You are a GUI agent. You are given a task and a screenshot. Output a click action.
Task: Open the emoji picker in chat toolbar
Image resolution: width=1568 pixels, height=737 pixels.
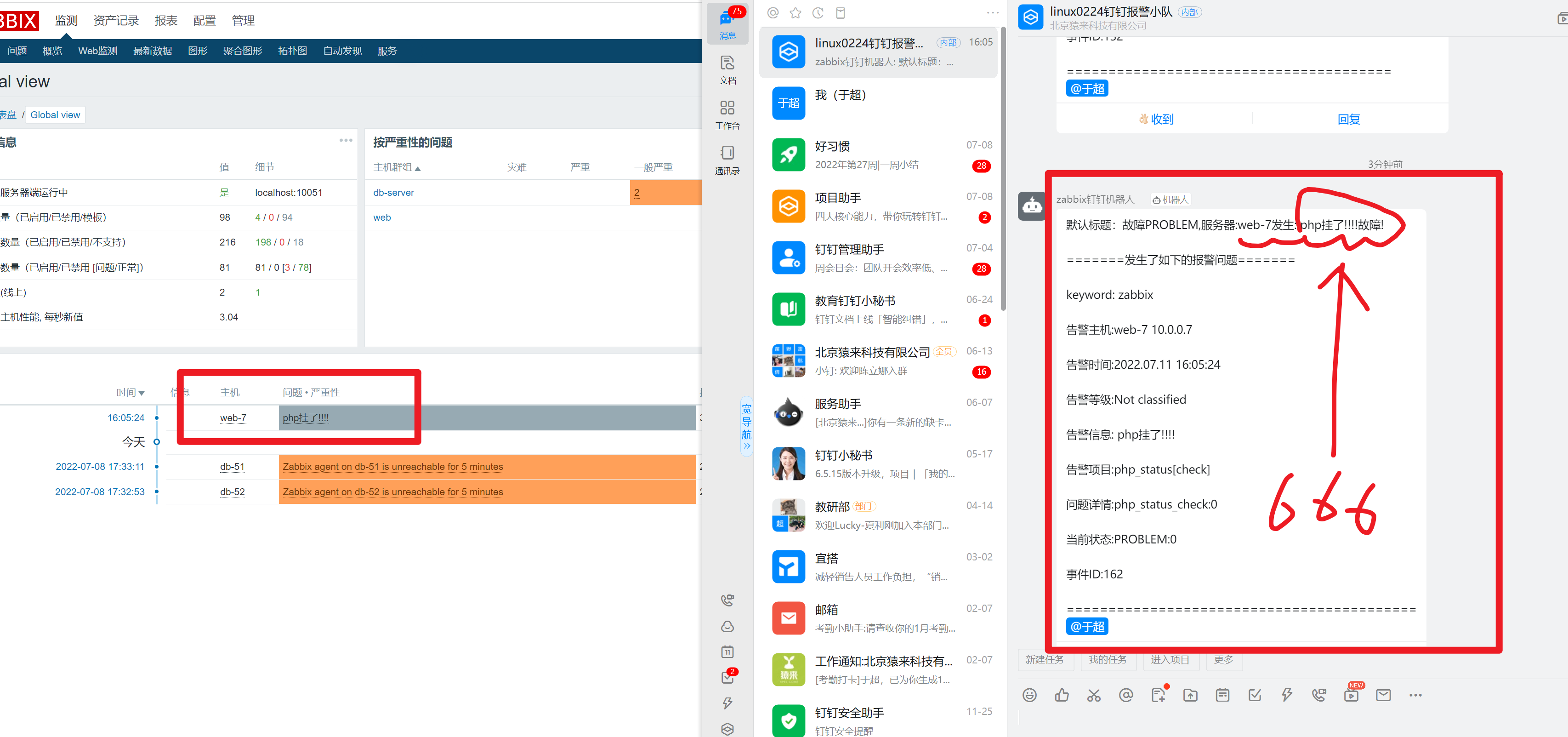pyautogui.click(x=1029, y=695)
